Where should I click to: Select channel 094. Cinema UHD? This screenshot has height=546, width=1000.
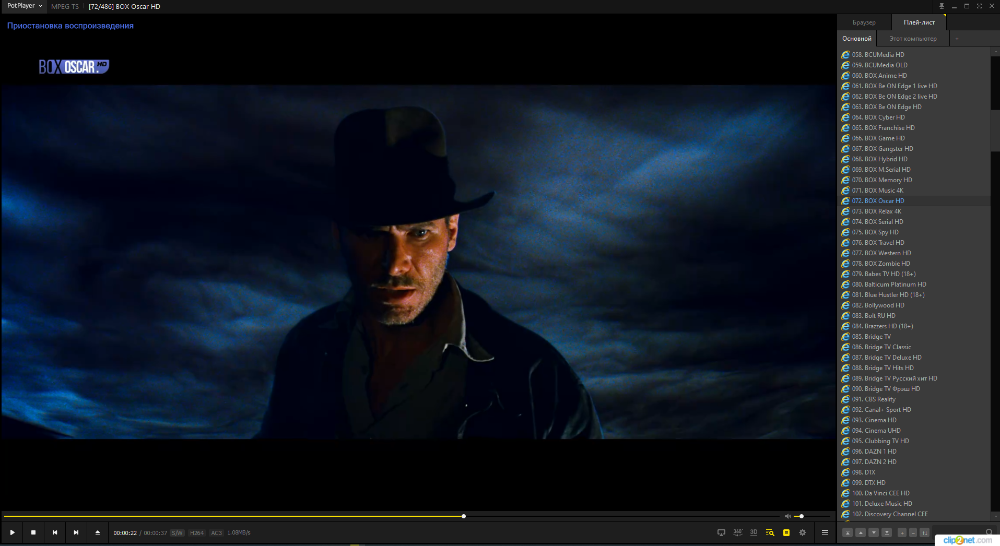[x=915, y=431]
